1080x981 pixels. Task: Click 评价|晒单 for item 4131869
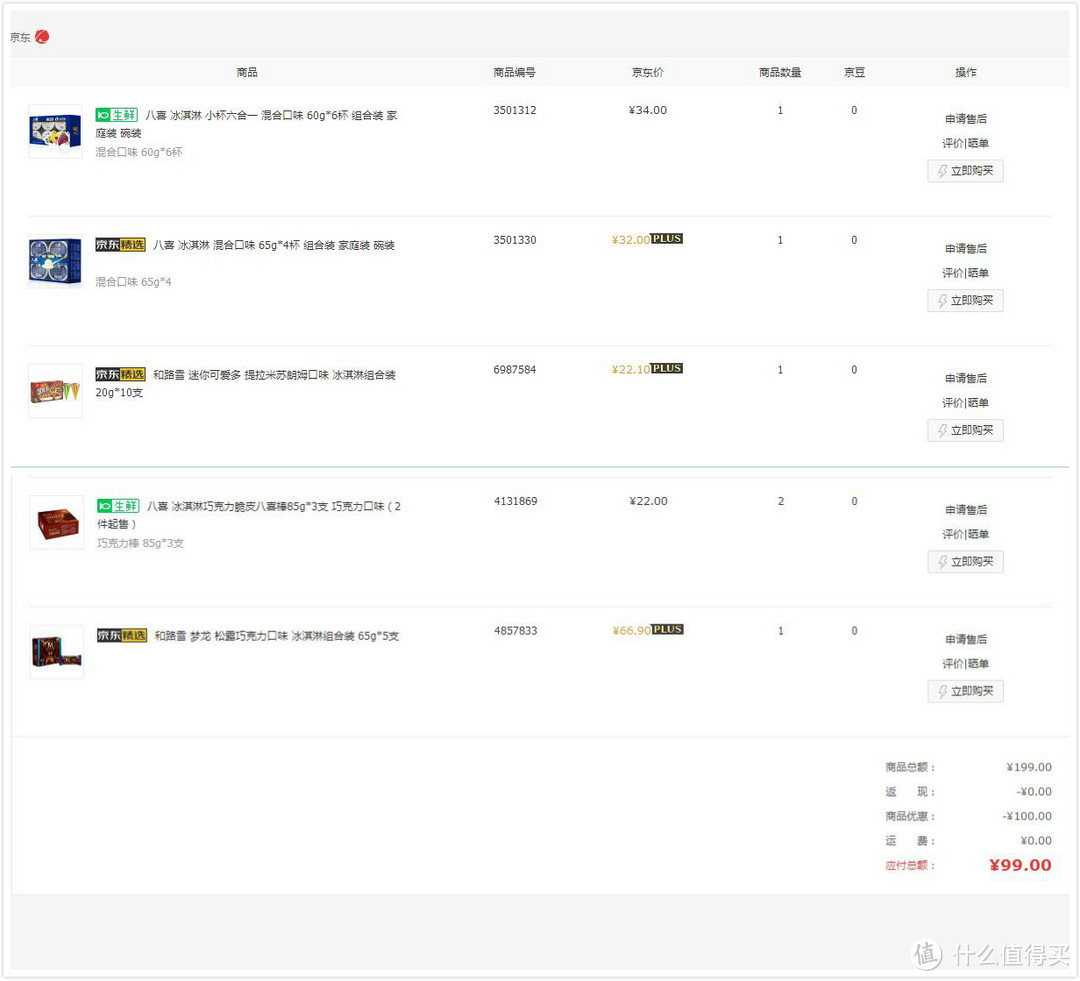point(966,533)
